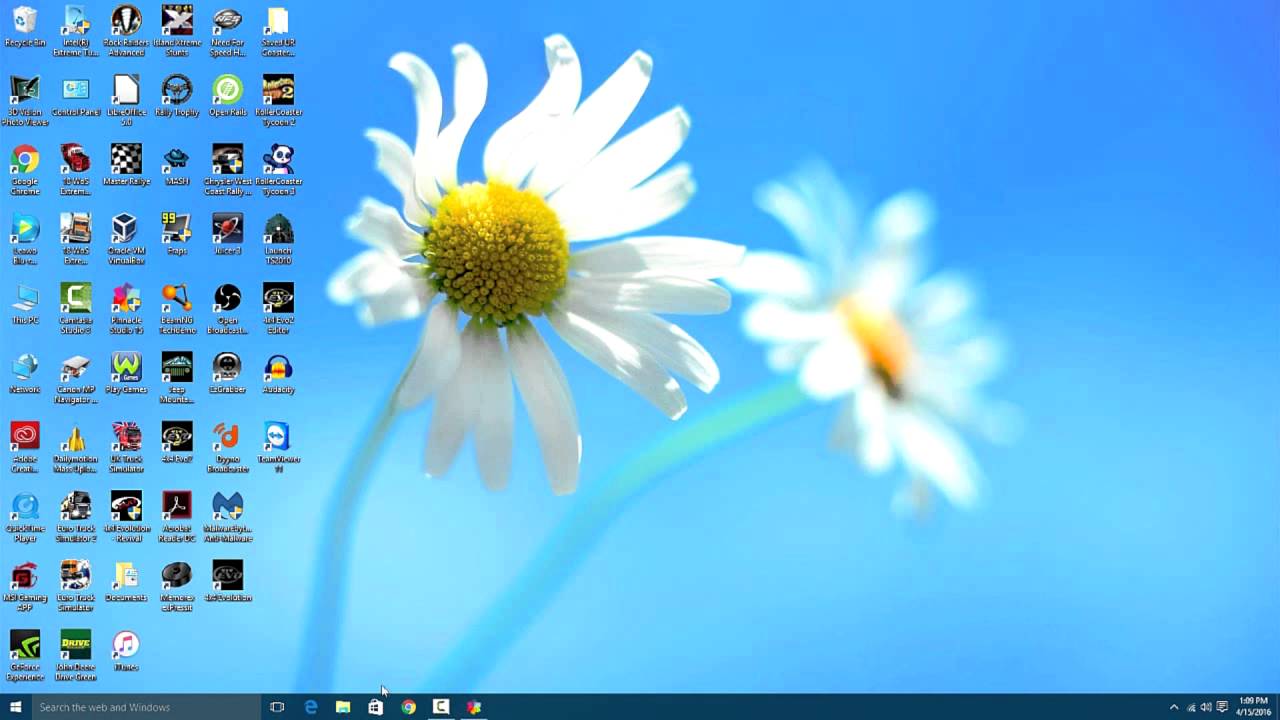Open File Explorer from the taskbar

343,707
